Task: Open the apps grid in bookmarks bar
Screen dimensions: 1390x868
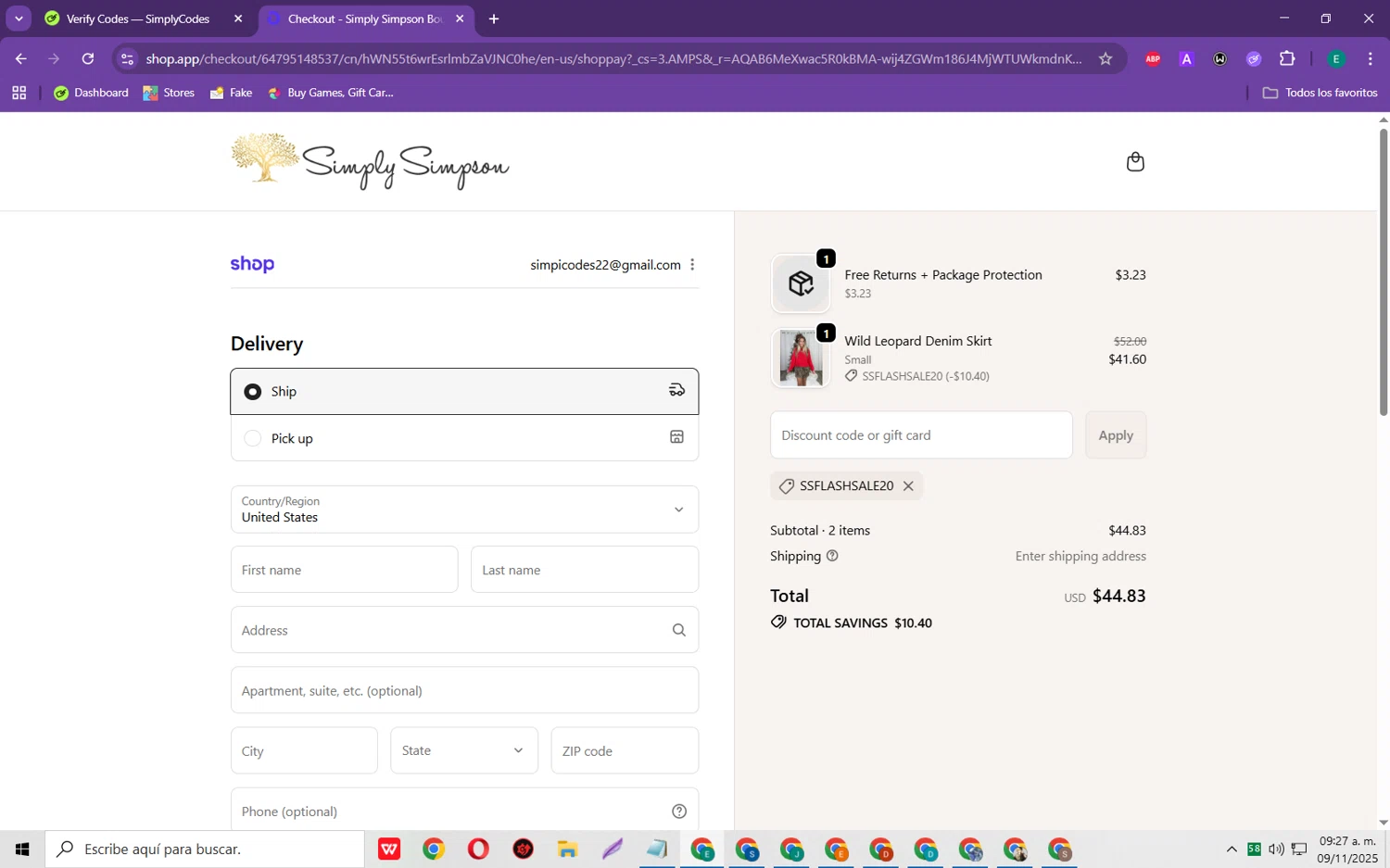Action: click(x=19, y=93)
